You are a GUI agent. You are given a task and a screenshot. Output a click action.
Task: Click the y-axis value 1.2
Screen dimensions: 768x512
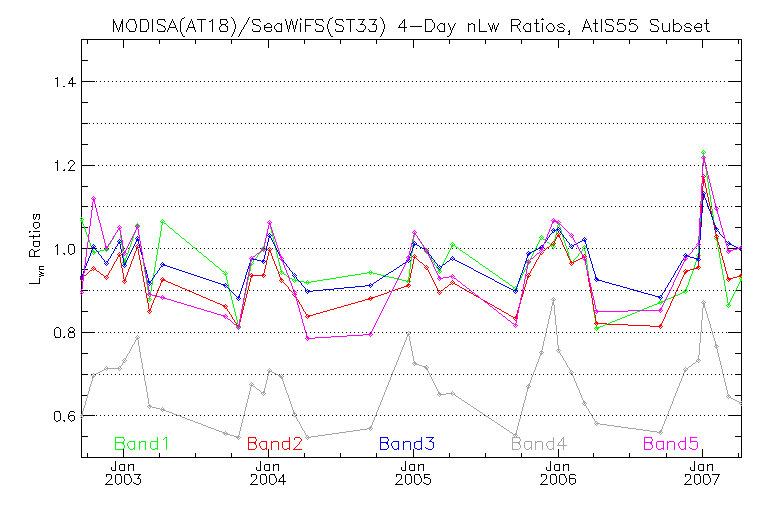65,166
